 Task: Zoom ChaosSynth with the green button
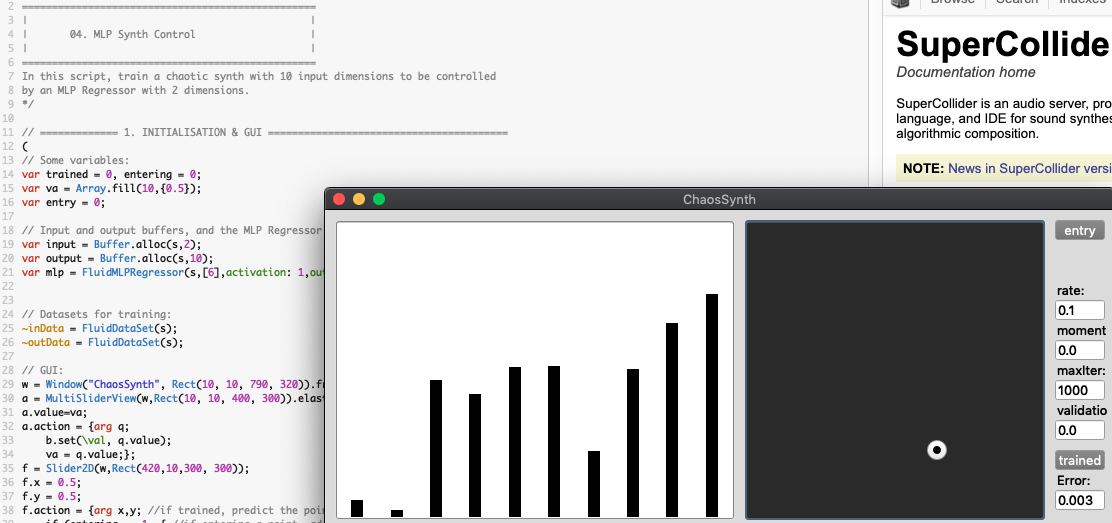[x=379, y=199]
